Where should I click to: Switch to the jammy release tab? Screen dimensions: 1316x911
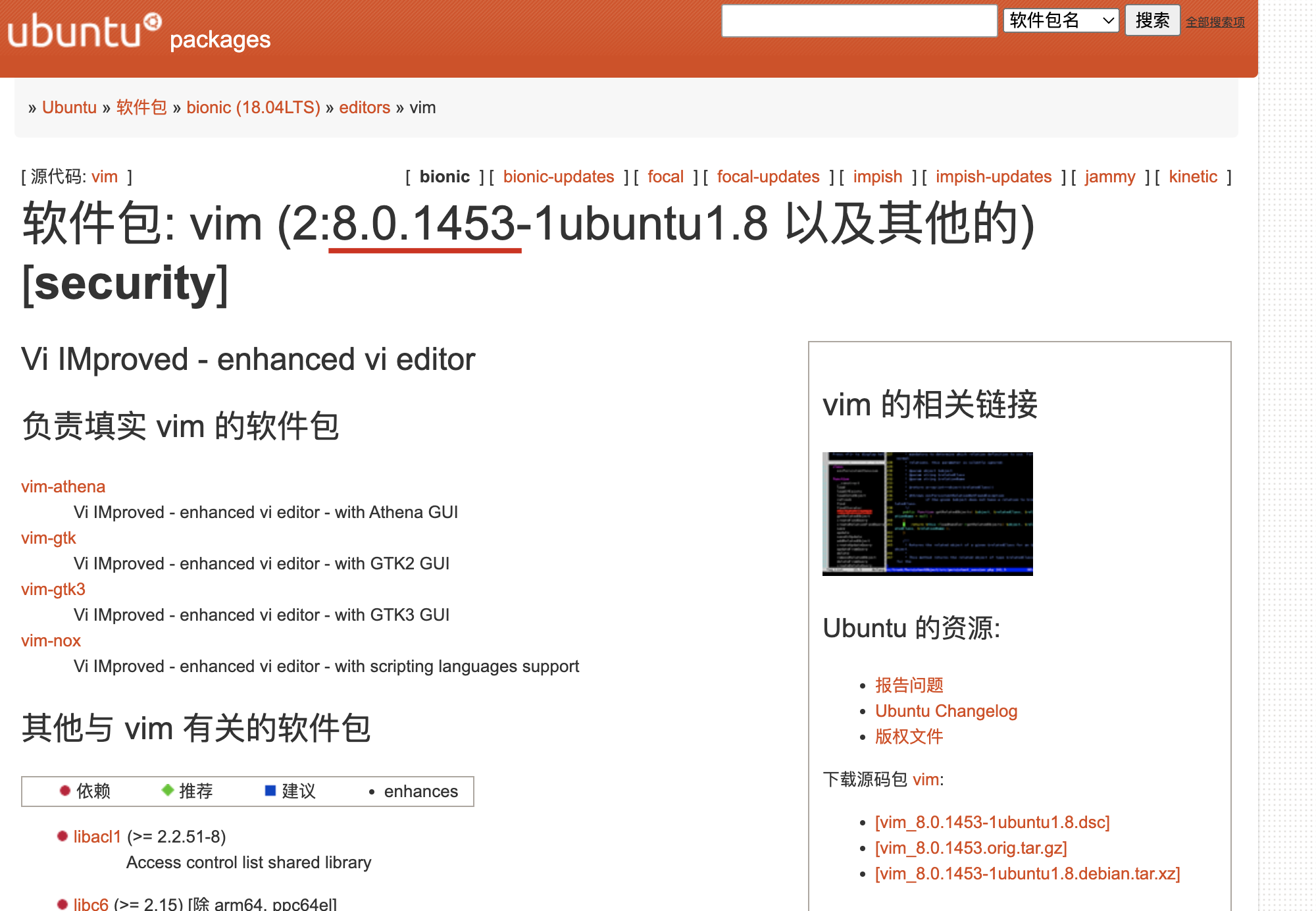tap(1110, 176)
